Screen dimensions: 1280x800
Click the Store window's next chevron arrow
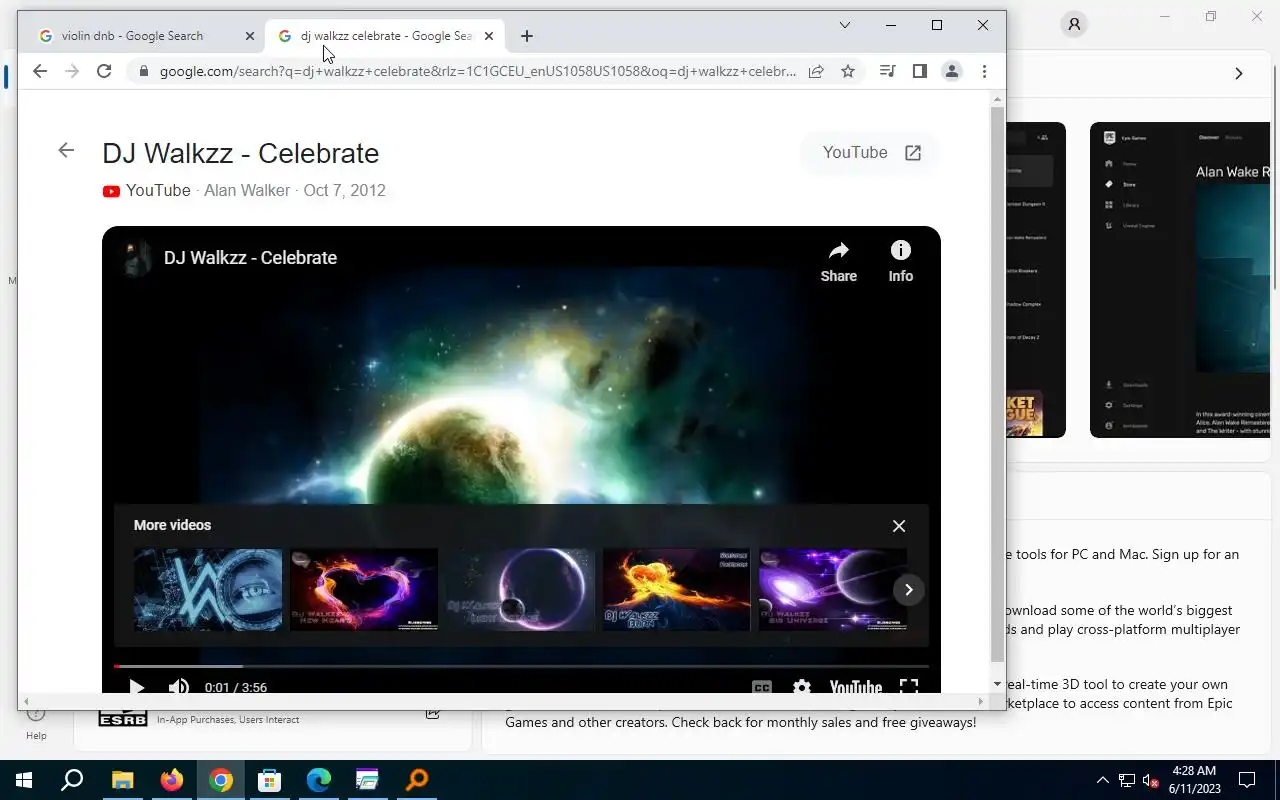click(1239, 73)
